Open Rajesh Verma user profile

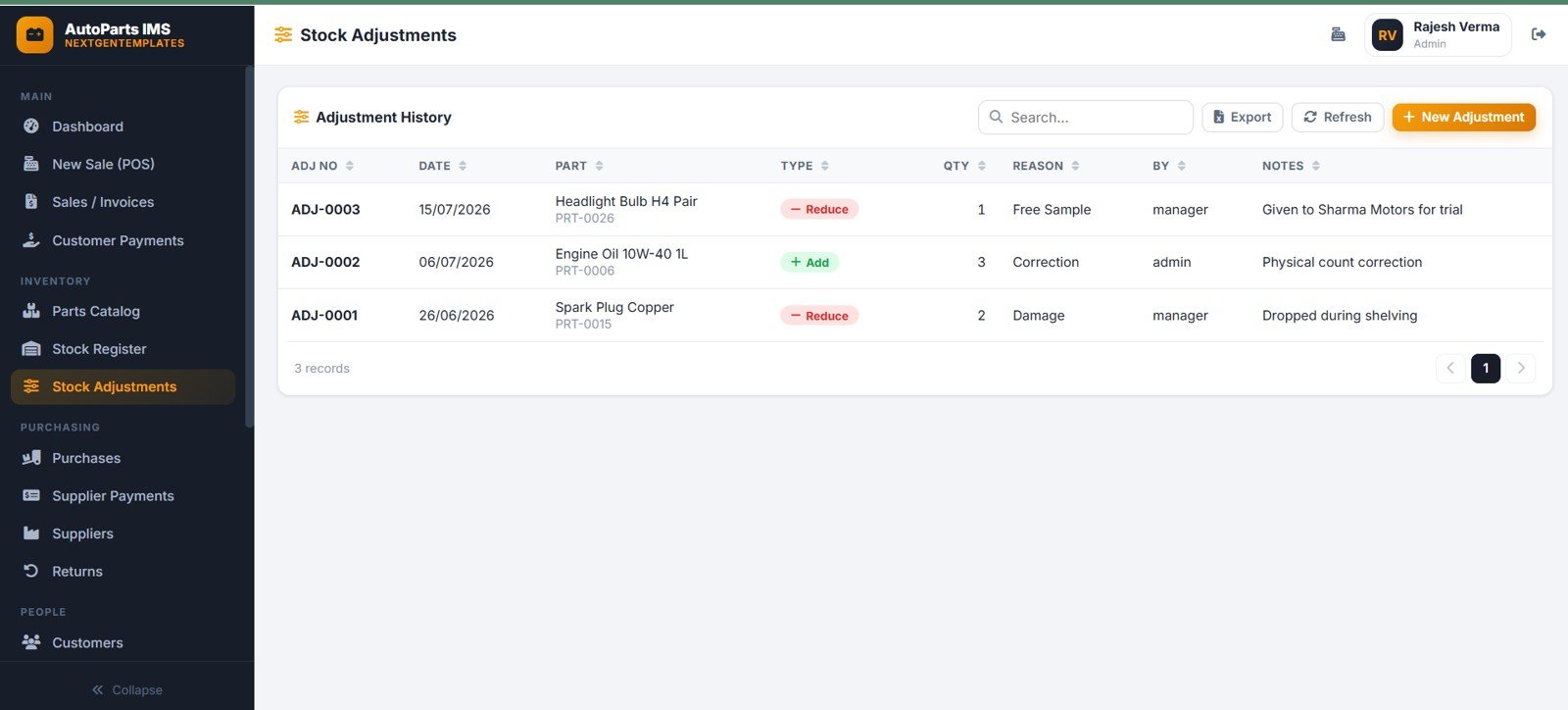point(1438,35)
